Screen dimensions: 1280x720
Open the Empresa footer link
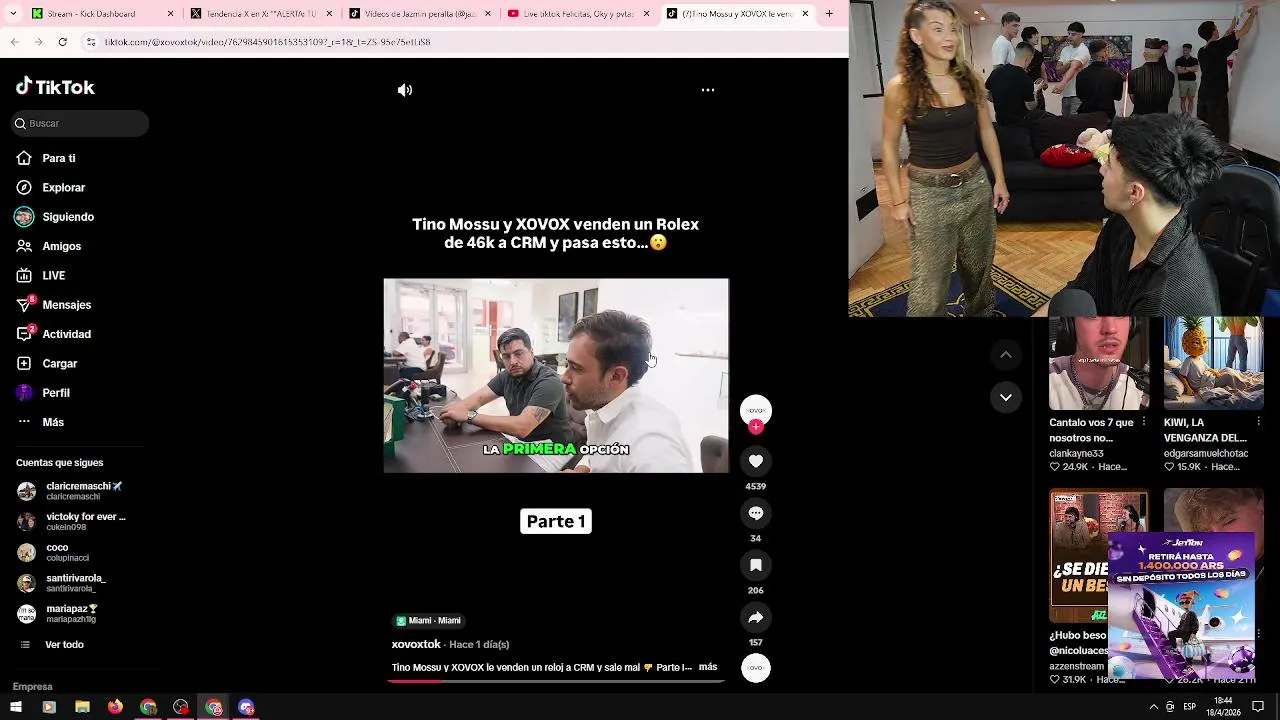tap(32, 687)
